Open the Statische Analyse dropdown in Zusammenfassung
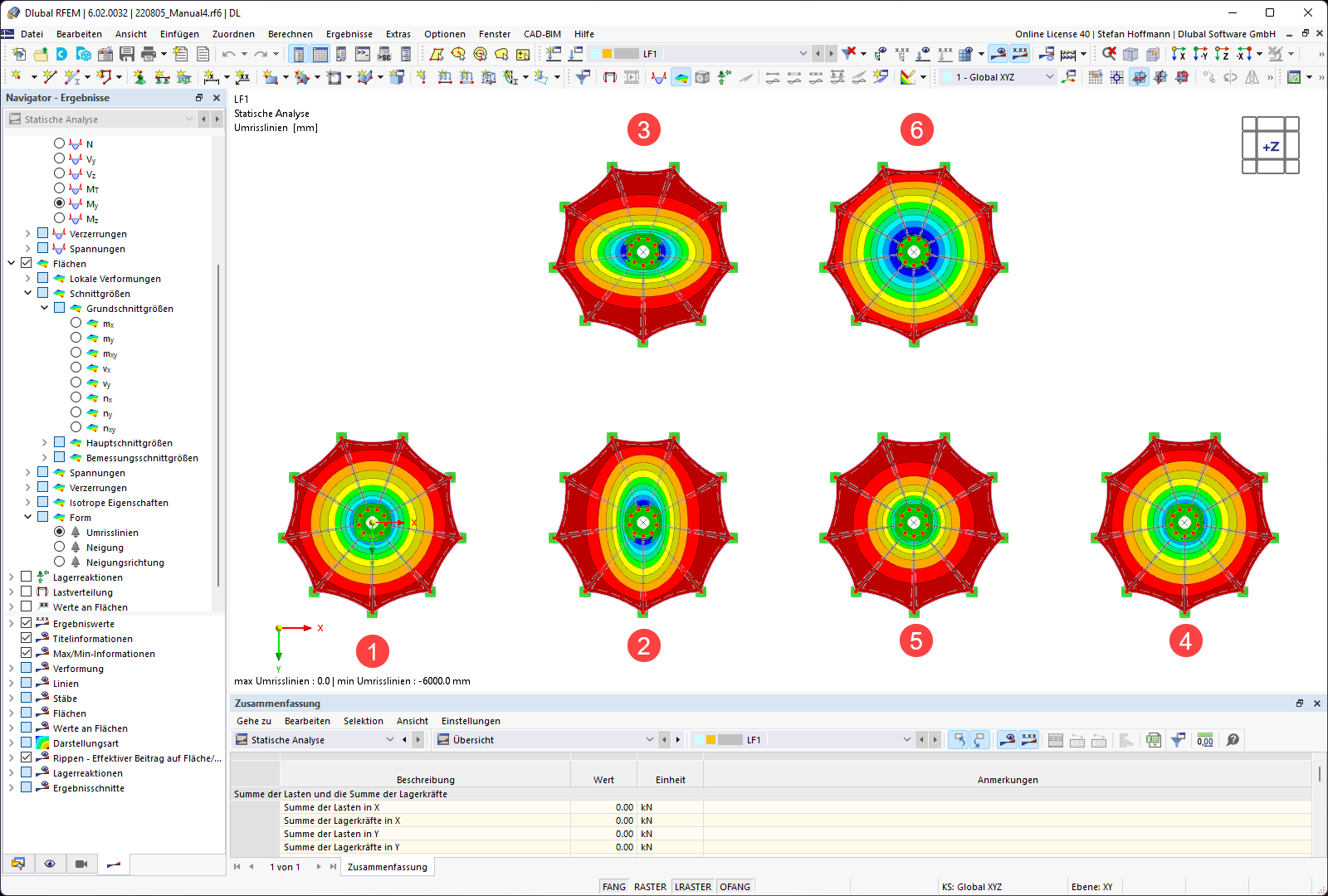The image size is (1328, 896). pos(390,740)
